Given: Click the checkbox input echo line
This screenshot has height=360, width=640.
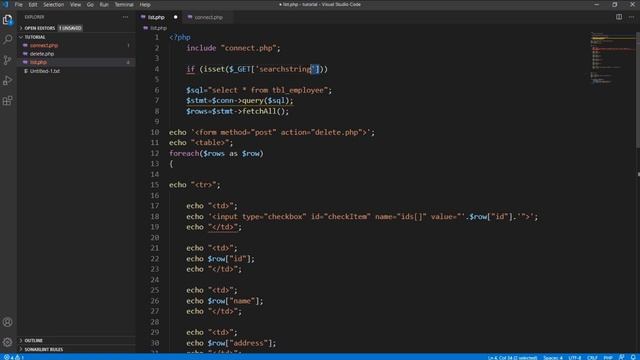Looking at the screenshot, I should tap(362, 217).
